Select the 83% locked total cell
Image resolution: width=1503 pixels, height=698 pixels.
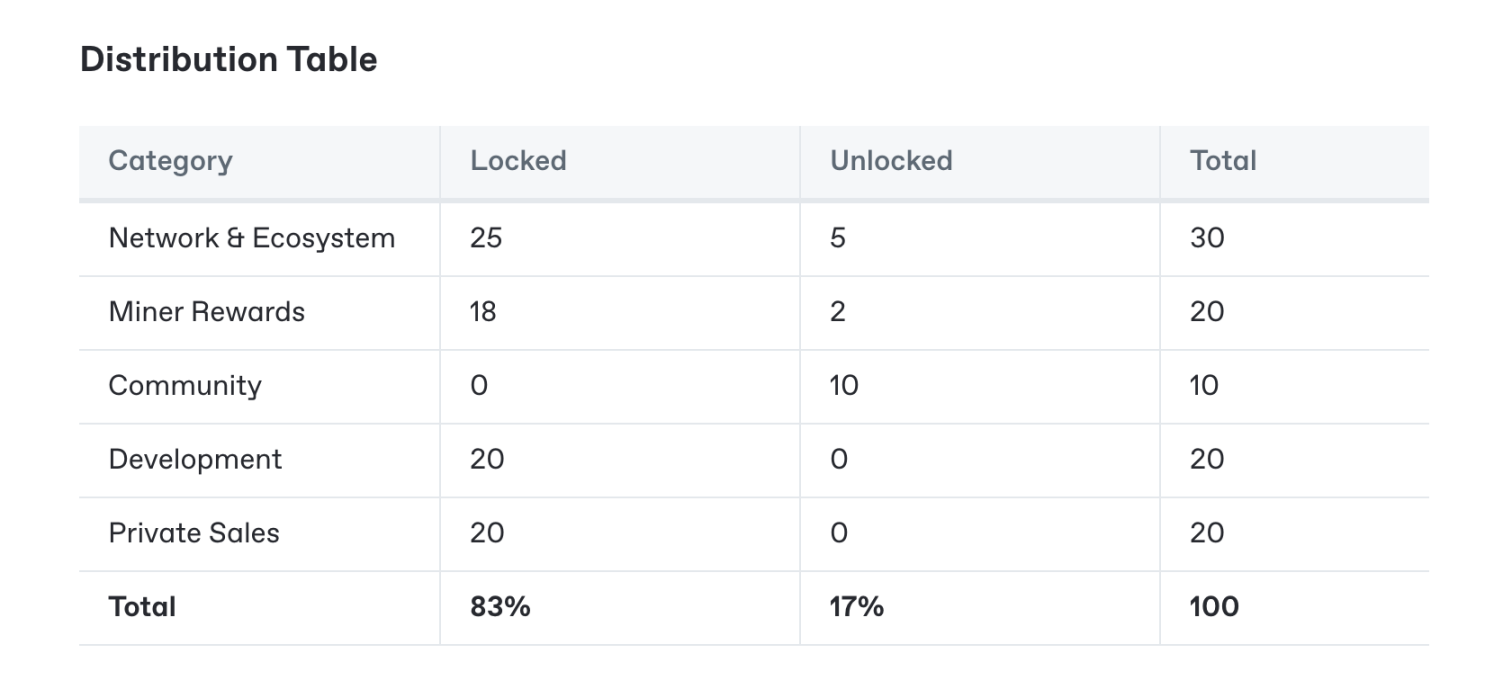click(500, 607)
